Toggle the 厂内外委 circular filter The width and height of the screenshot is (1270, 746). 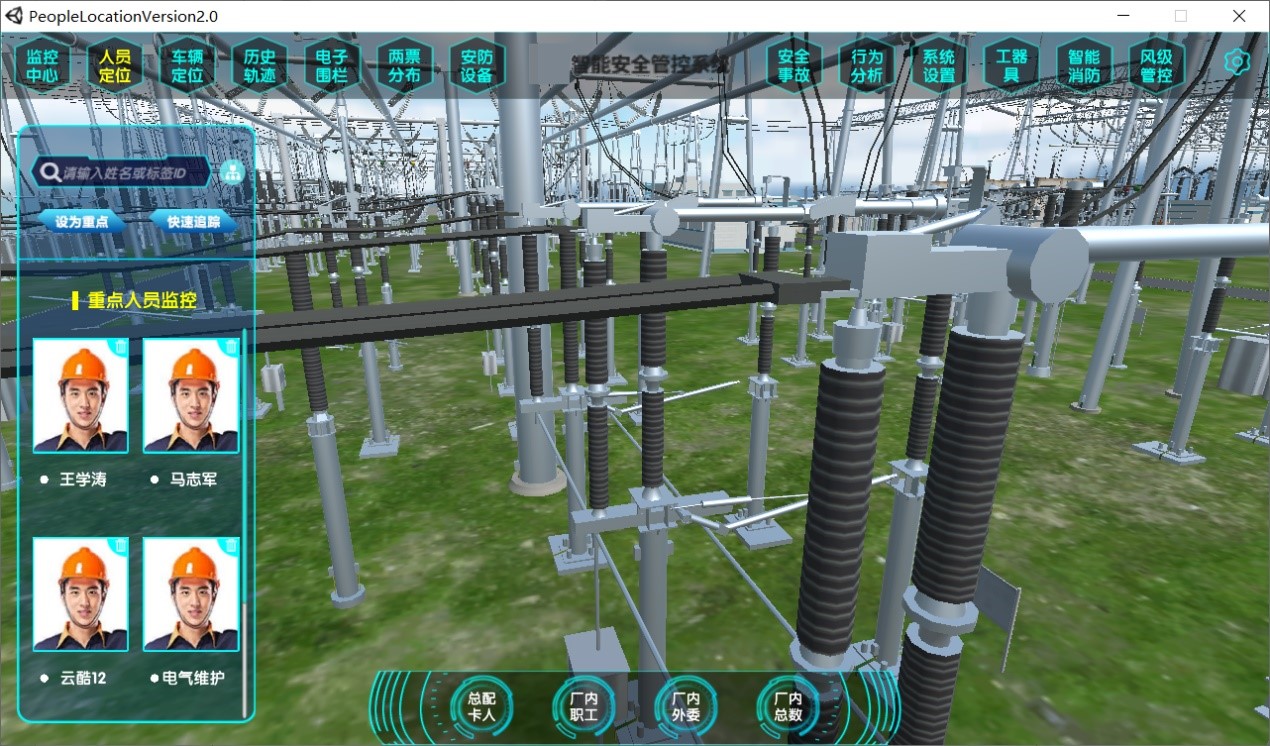[x=685, y=707]
